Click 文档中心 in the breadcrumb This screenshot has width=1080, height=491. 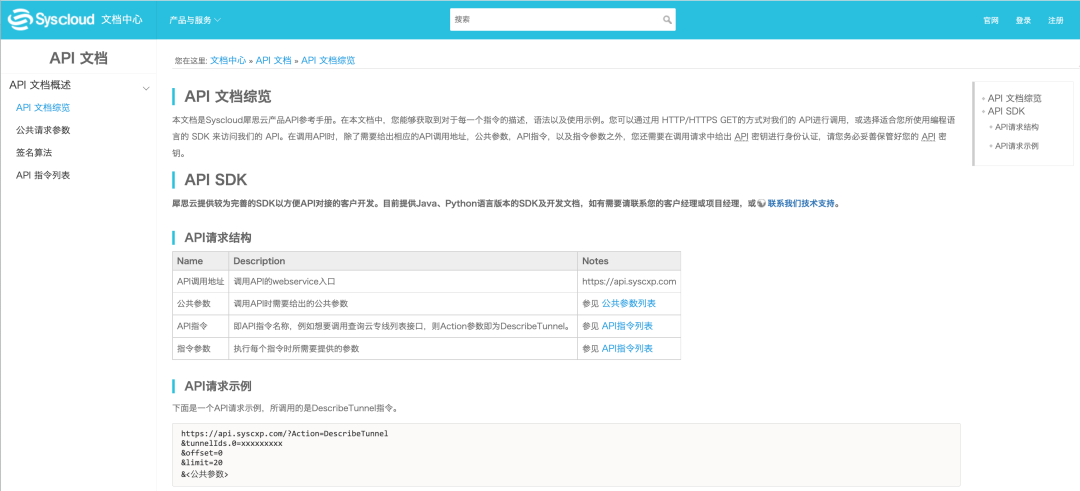pos(228,60)
